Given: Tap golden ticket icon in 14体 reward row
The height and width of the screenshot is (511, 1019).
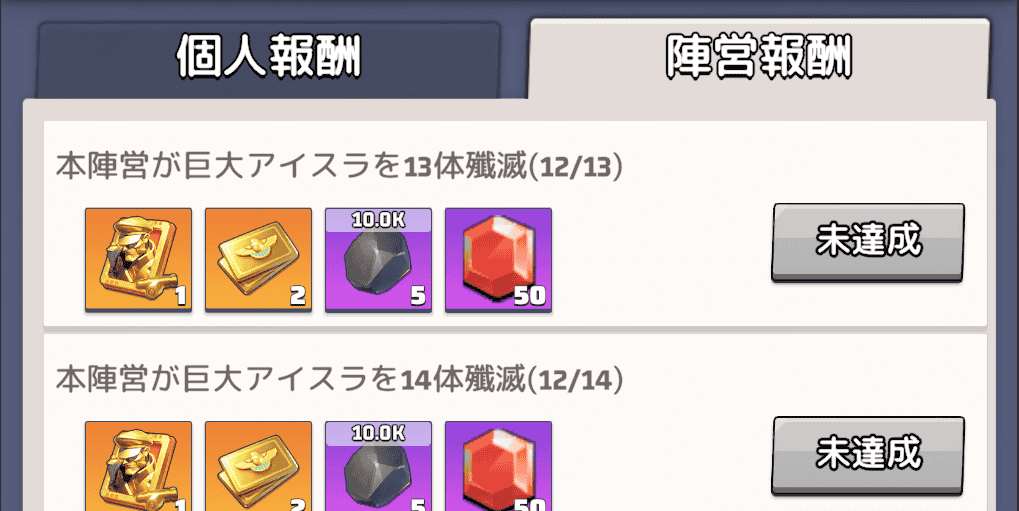Looking at the screenshot, I should point(259,466).
